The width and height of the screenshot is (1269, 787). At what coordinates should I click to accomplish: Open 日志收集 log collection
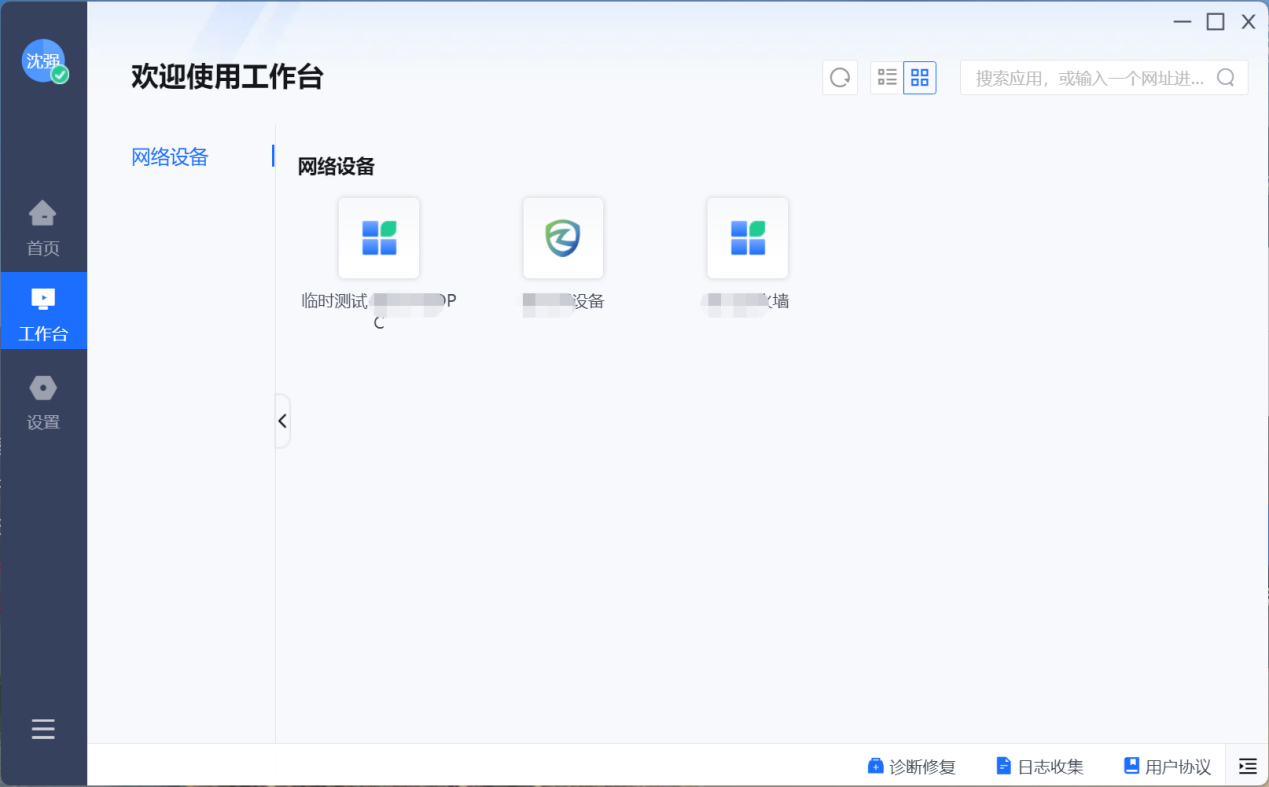(1040, 767)
